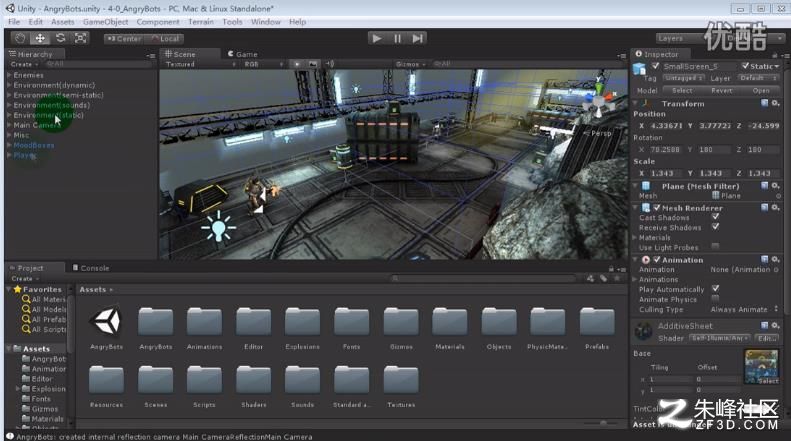Select the AngryBots Unity scene asset
Screen dimensions: 791x441
tap(106, 321)
